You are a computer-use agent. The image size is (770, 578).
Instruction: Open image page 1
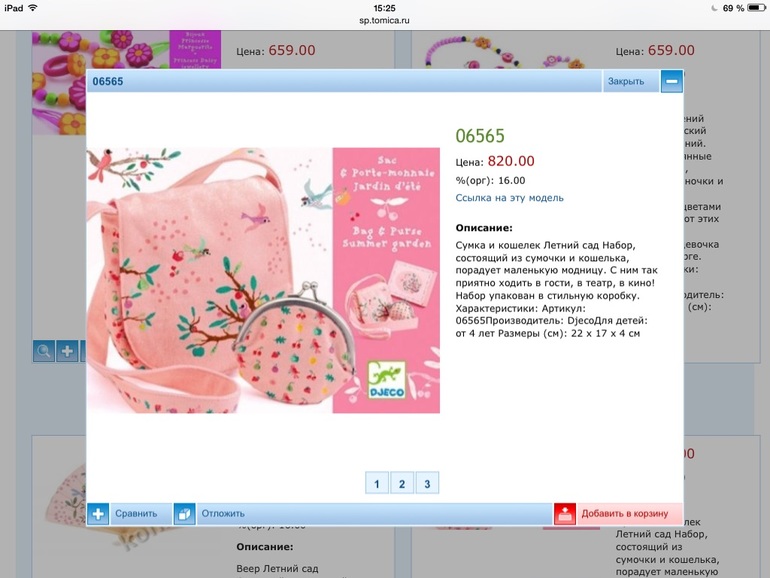pyautogui.click(x=377, y=483)
